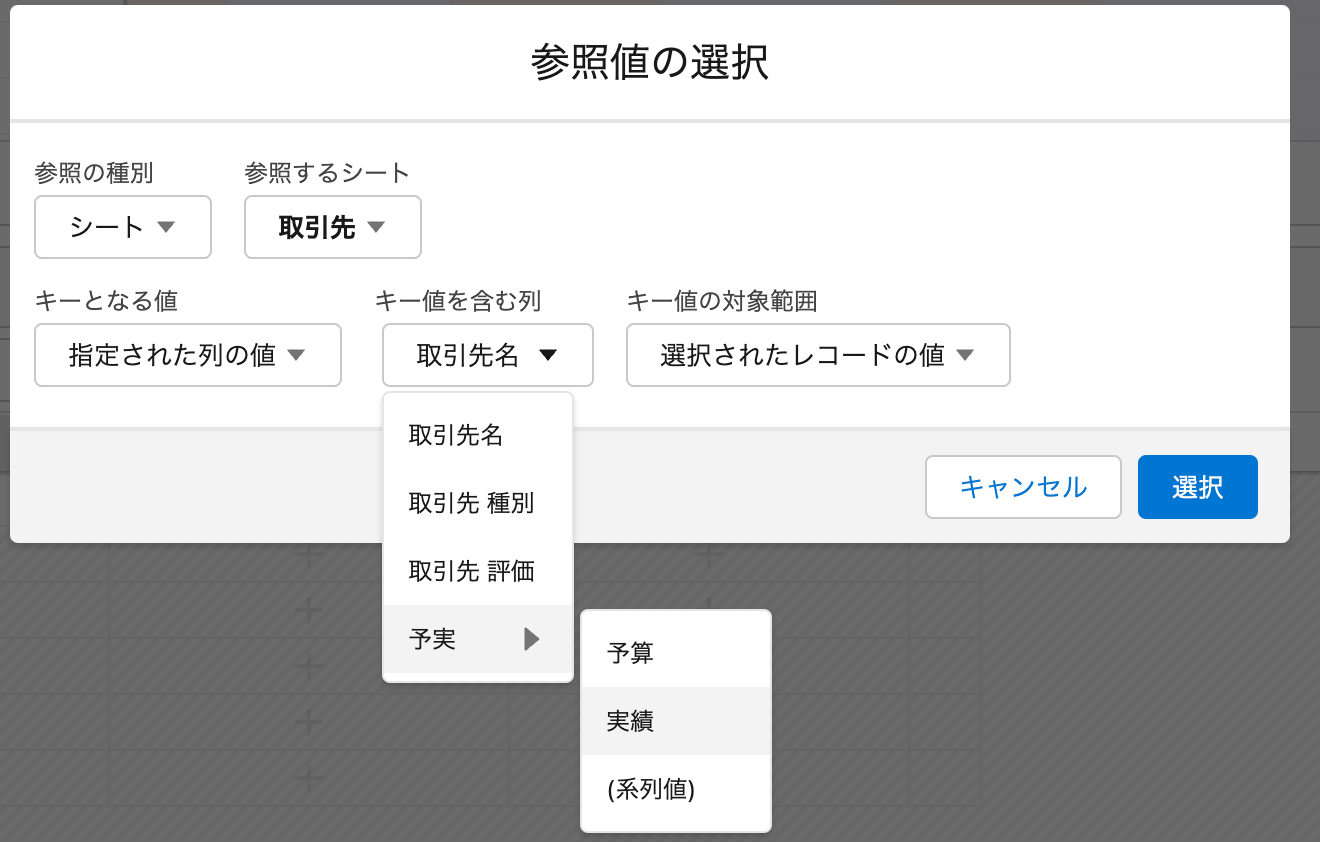
Task: Click the 参照の種別 field label
Action: pos(93,173)
